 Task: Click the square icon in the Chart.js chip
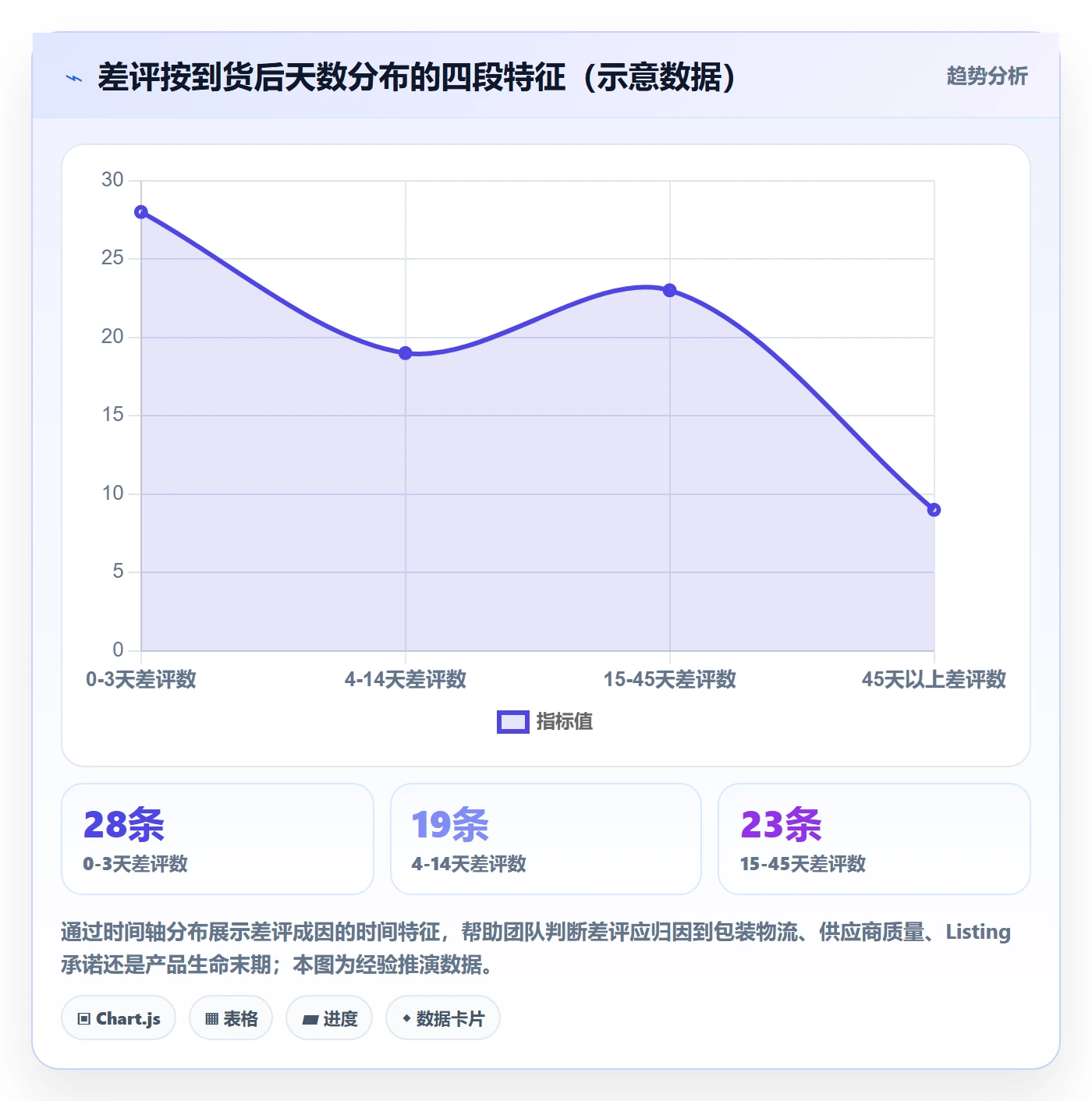coord(84,1018)
